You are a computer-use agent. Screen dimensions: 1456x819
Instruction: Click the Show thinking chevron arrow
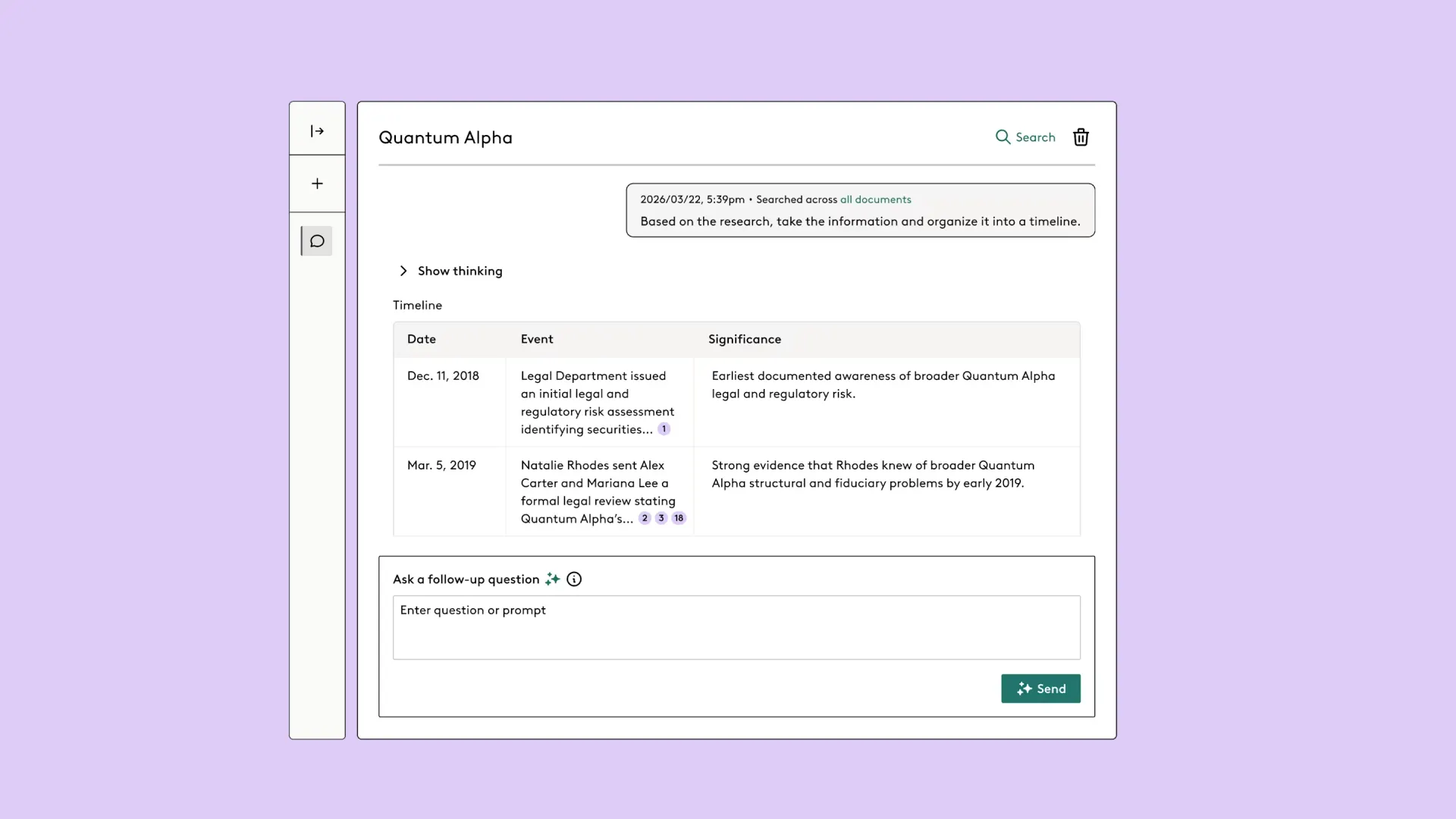coord(403,271)
